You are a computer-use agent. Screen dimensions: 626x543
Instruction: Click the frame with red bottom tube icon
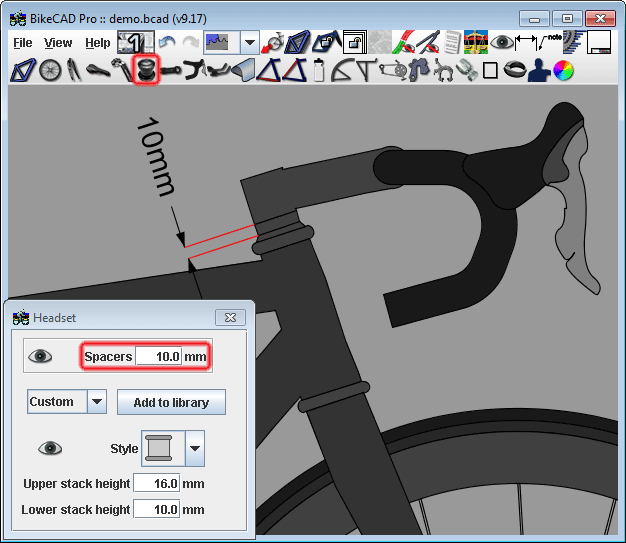click(x=269, y=70)
